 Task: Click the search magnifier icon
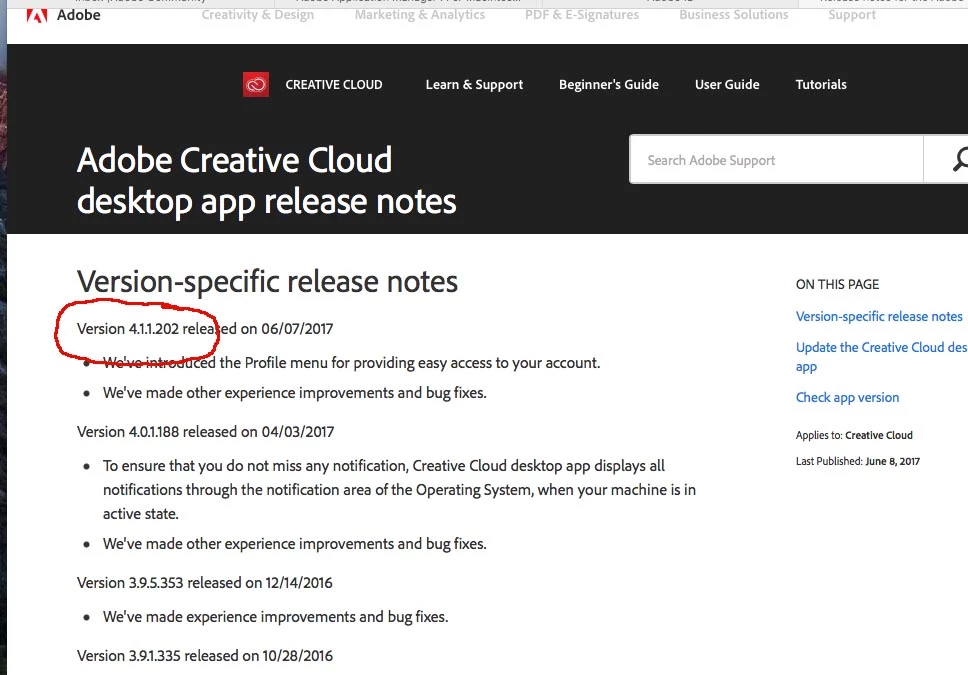959,159
